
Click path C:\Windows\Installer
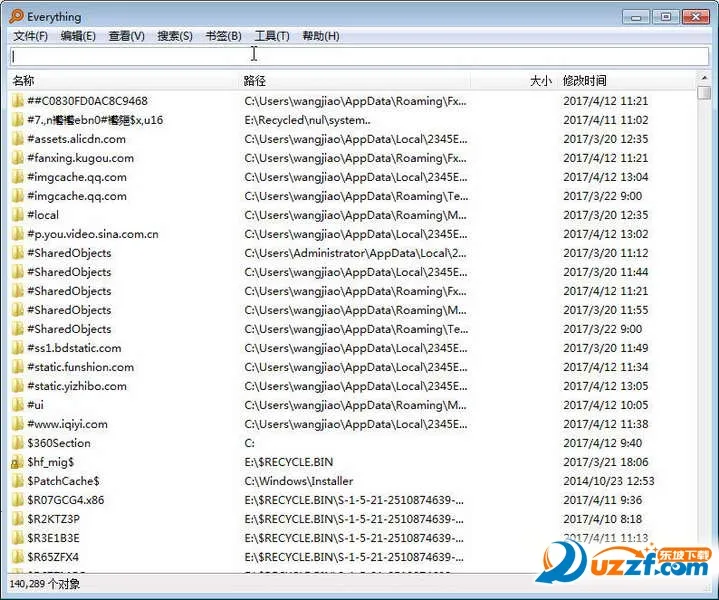coord(299,481)
